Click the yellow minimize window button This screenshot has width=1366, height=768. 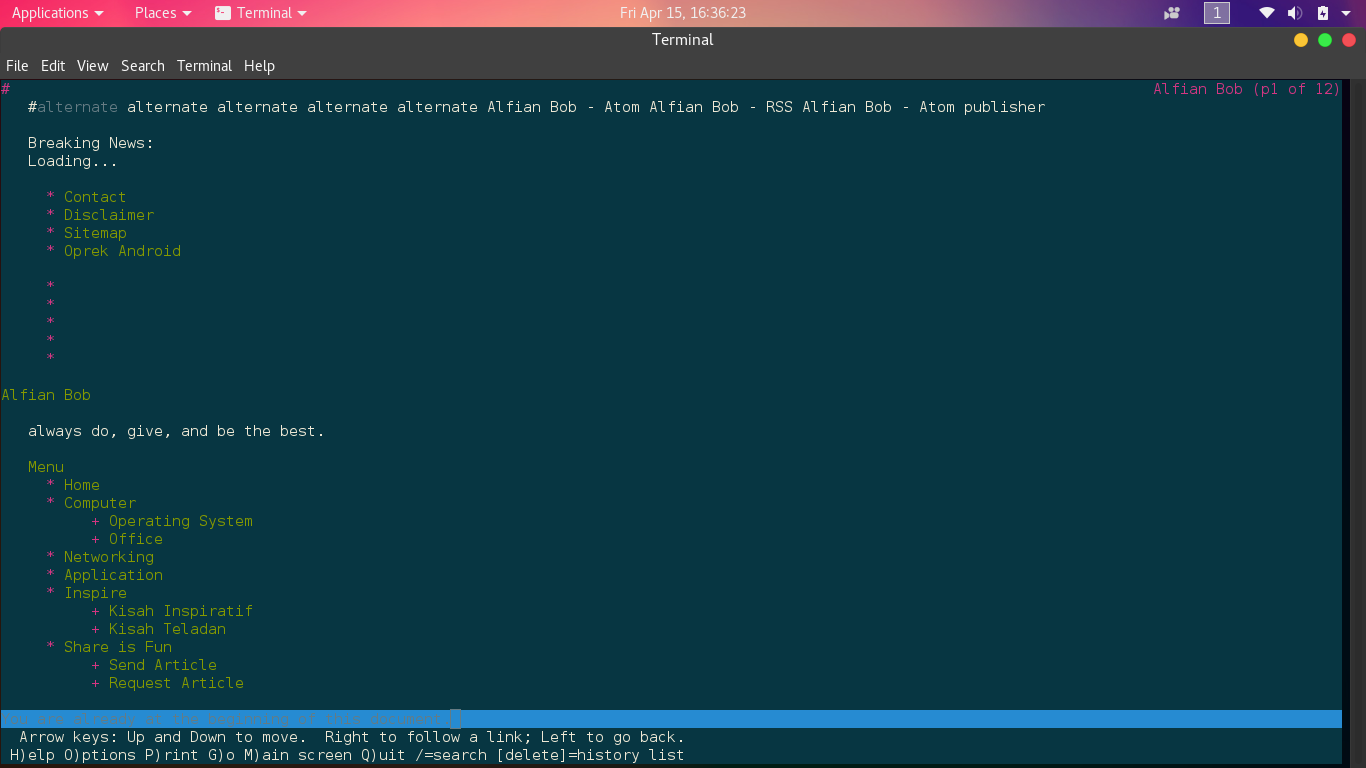coord(1301,40)
